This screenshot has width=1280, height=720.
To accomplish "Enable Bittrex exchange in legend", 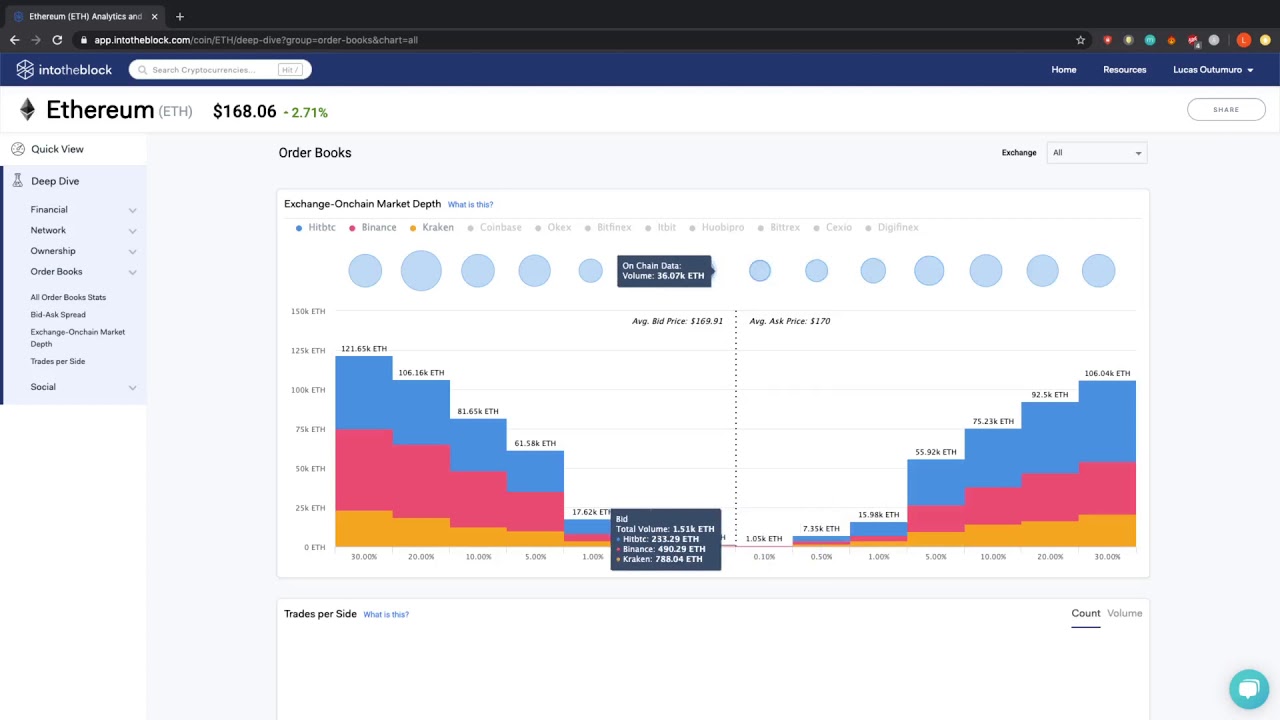I will coord(779,227).
